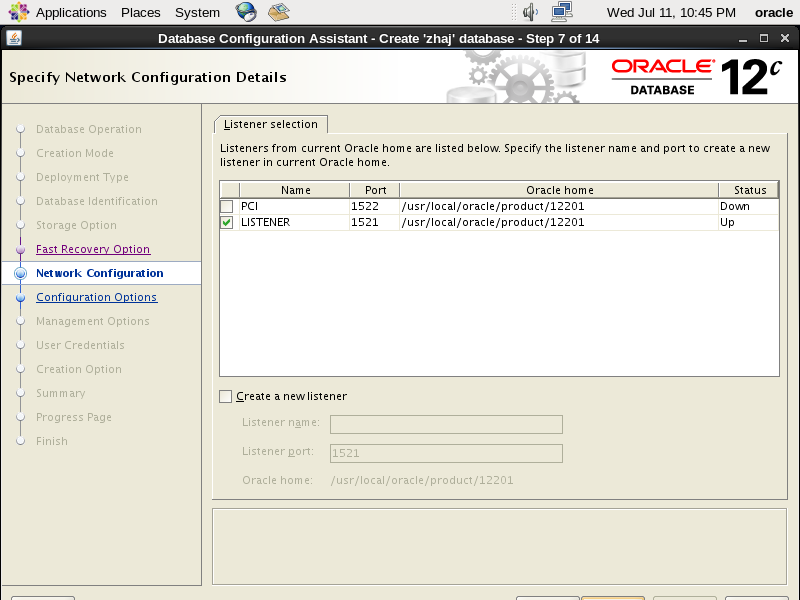Click the Oracle home column header

559,190
